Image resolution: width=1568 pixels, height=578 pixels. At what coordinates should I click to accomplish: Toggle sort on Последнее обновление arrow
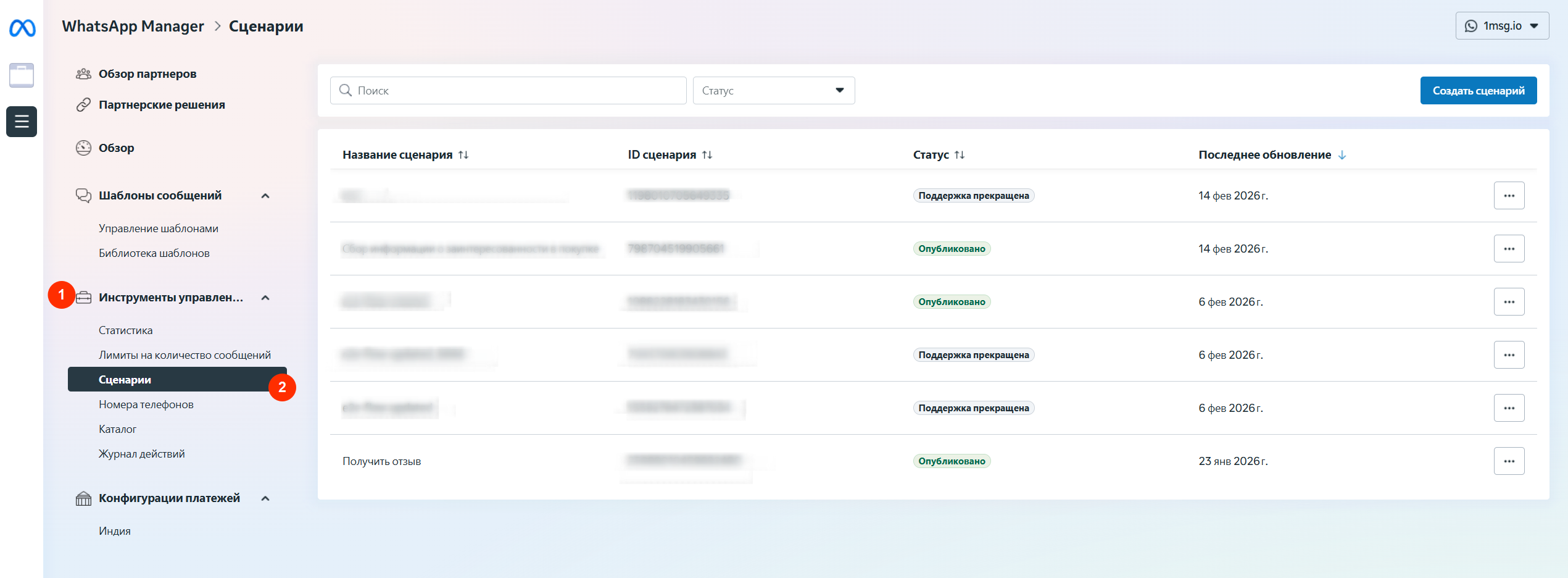pos(1342,155)
